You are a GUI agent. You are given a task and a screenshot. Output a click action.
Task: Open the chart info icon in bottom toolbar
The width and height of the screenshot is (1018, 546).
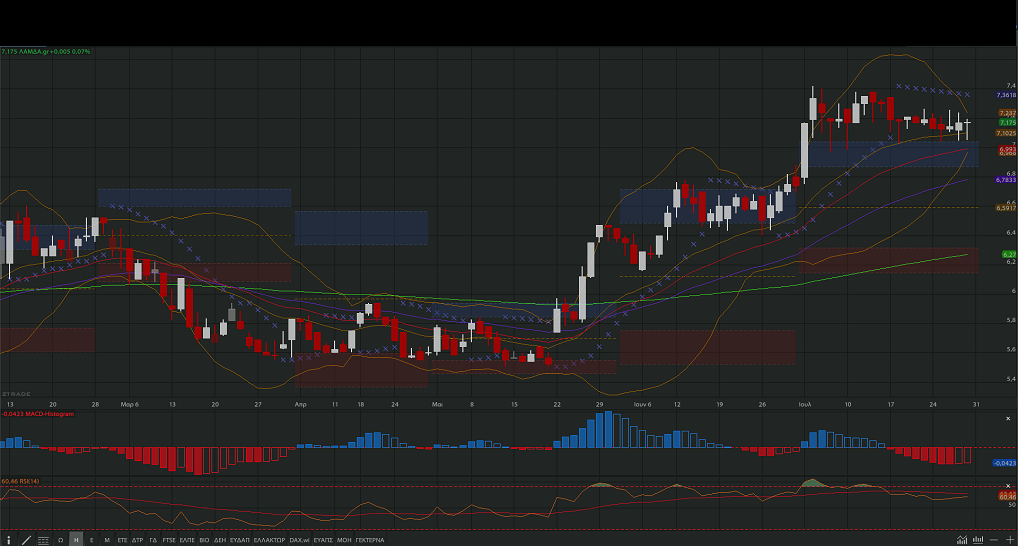point(8,540)
